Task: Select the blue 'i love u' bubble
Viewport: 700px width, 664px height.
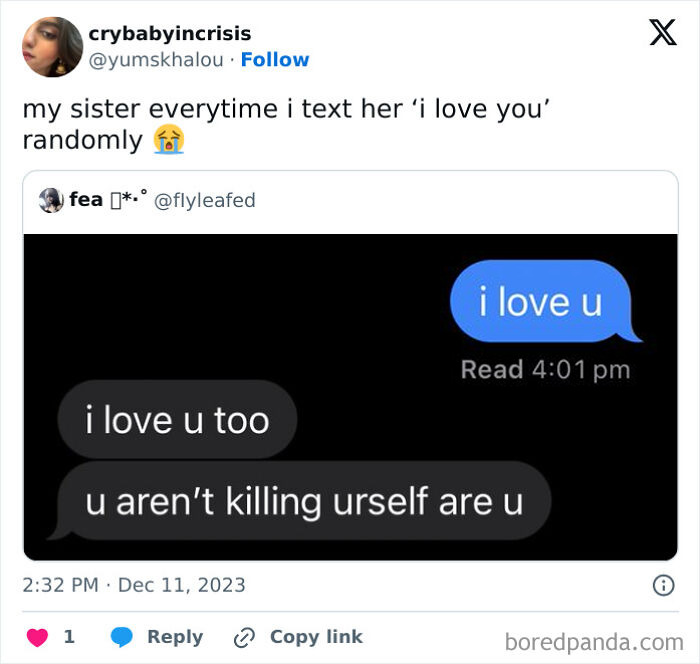Action: [x=541, y=301]
